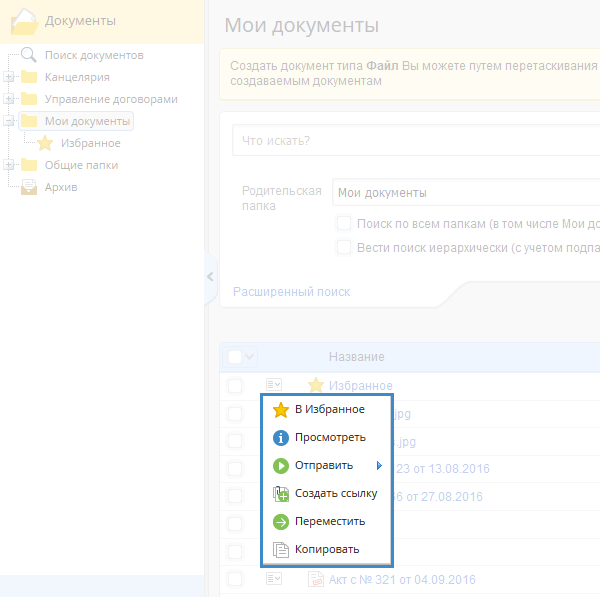The width and height of the screenshot is (600, 597).
Task: Click the Архив icon in the sidebar
Action: pyautogui.click(x=29, y=187)
